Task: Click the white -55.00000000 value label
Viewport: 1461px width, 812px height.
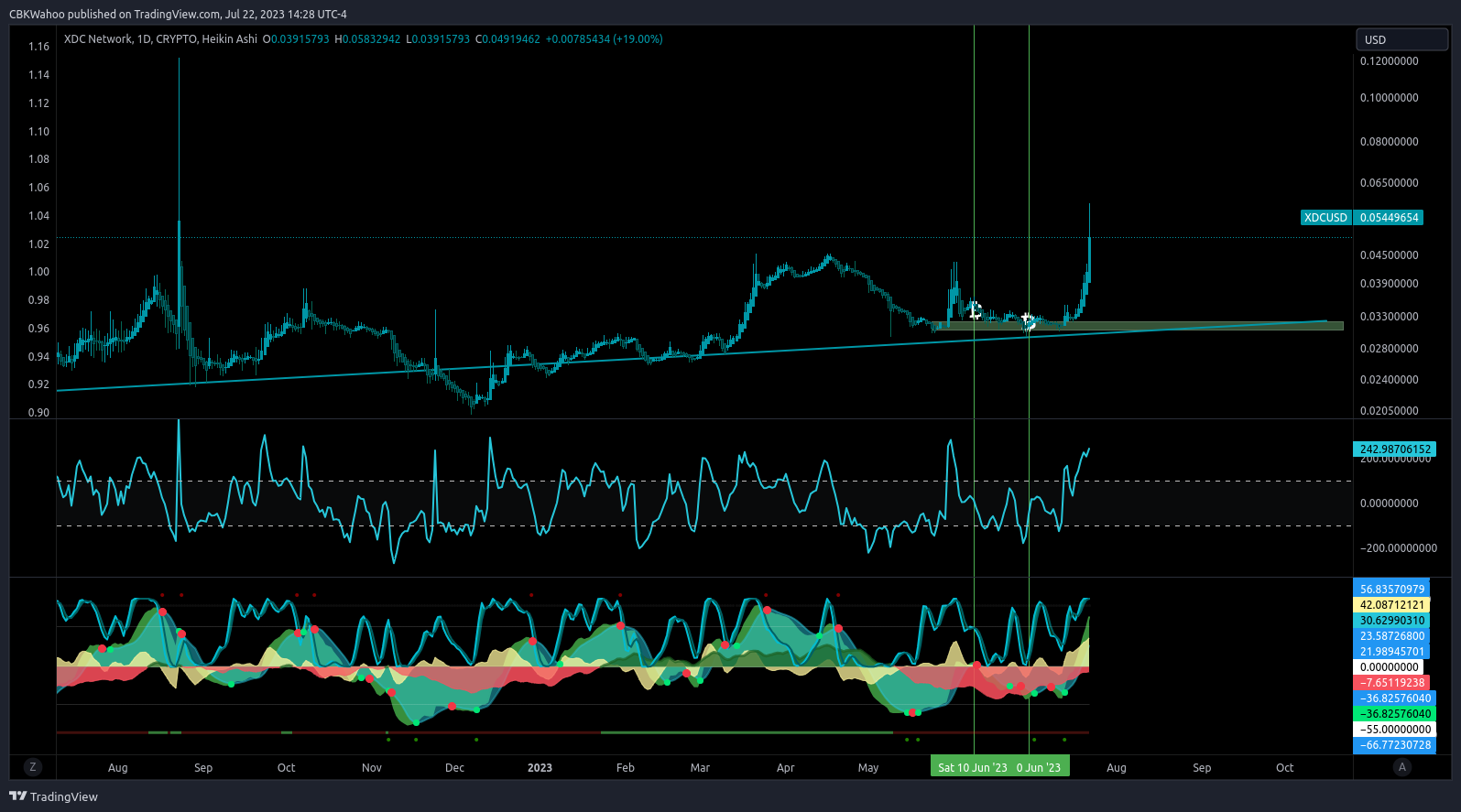Action: pyautogui.click(x=1394, y=730)
